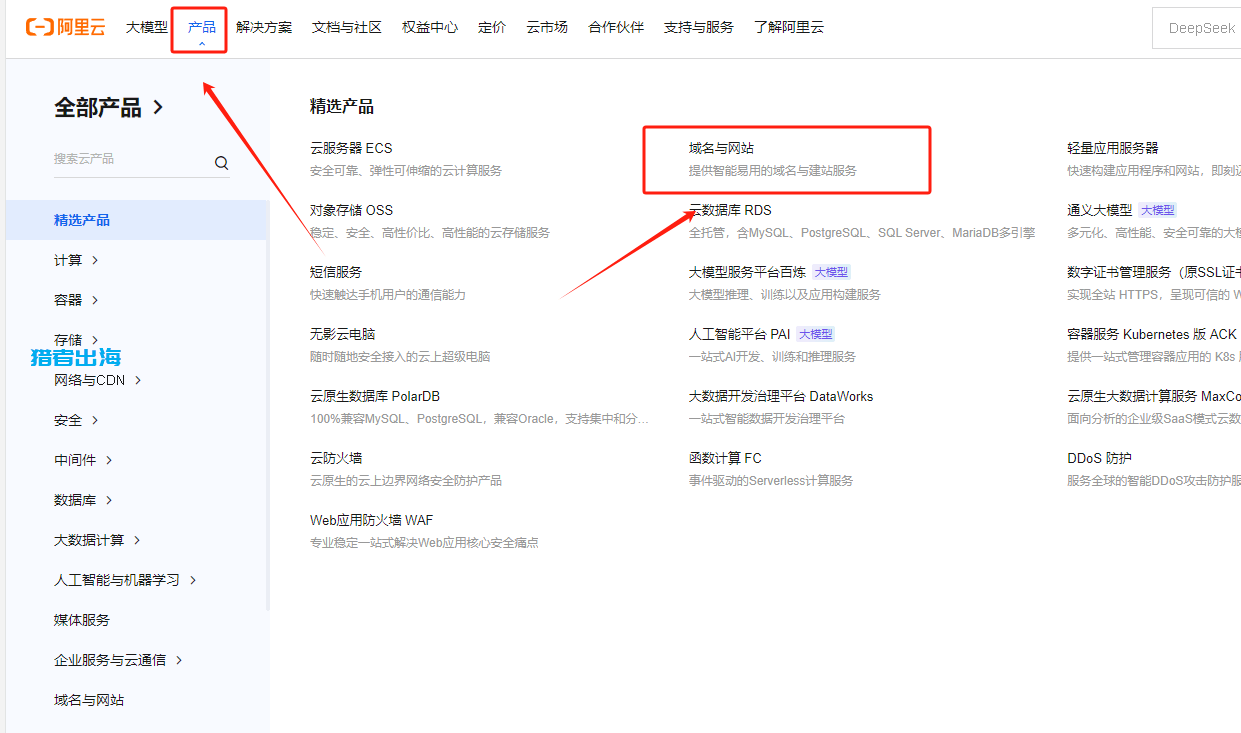Open 短信服务 product link
This screenshot has width=1241, height=733.
(x=336, y=272)
